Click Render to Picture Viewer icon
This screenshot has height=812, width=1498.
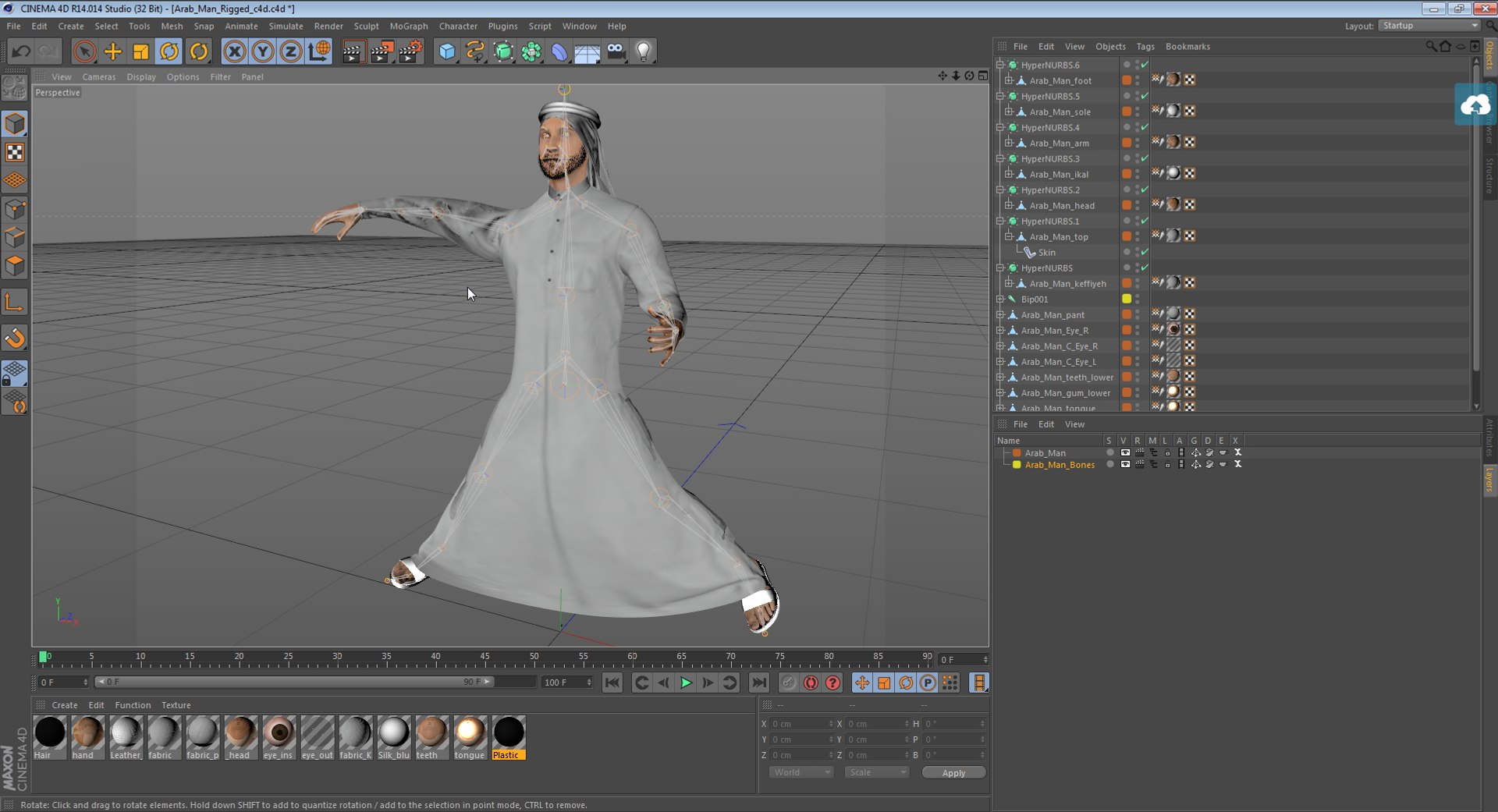(x=382, y=51)
